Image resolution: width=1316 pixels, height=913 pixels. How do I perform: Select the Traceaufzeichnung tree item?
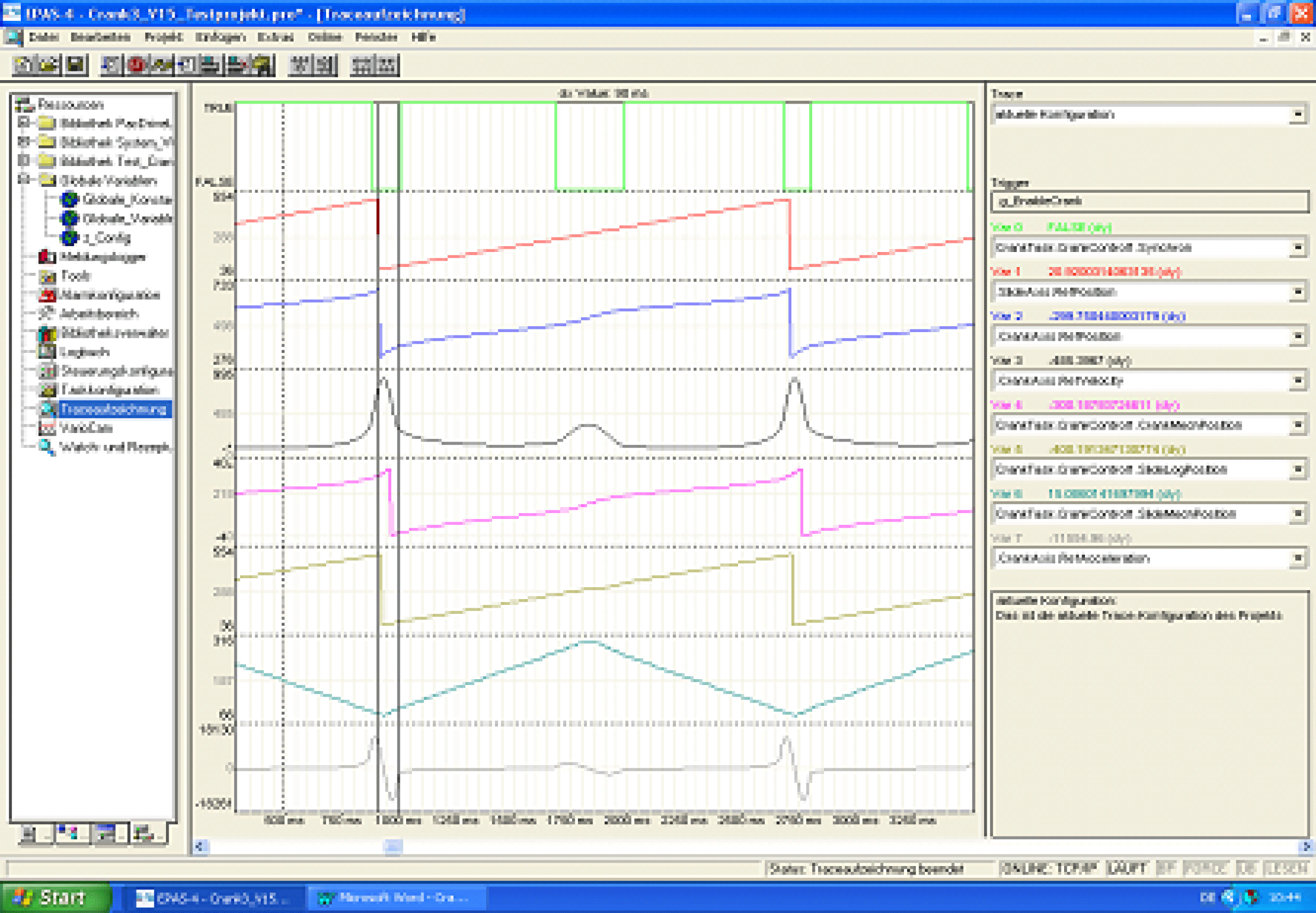113,409
